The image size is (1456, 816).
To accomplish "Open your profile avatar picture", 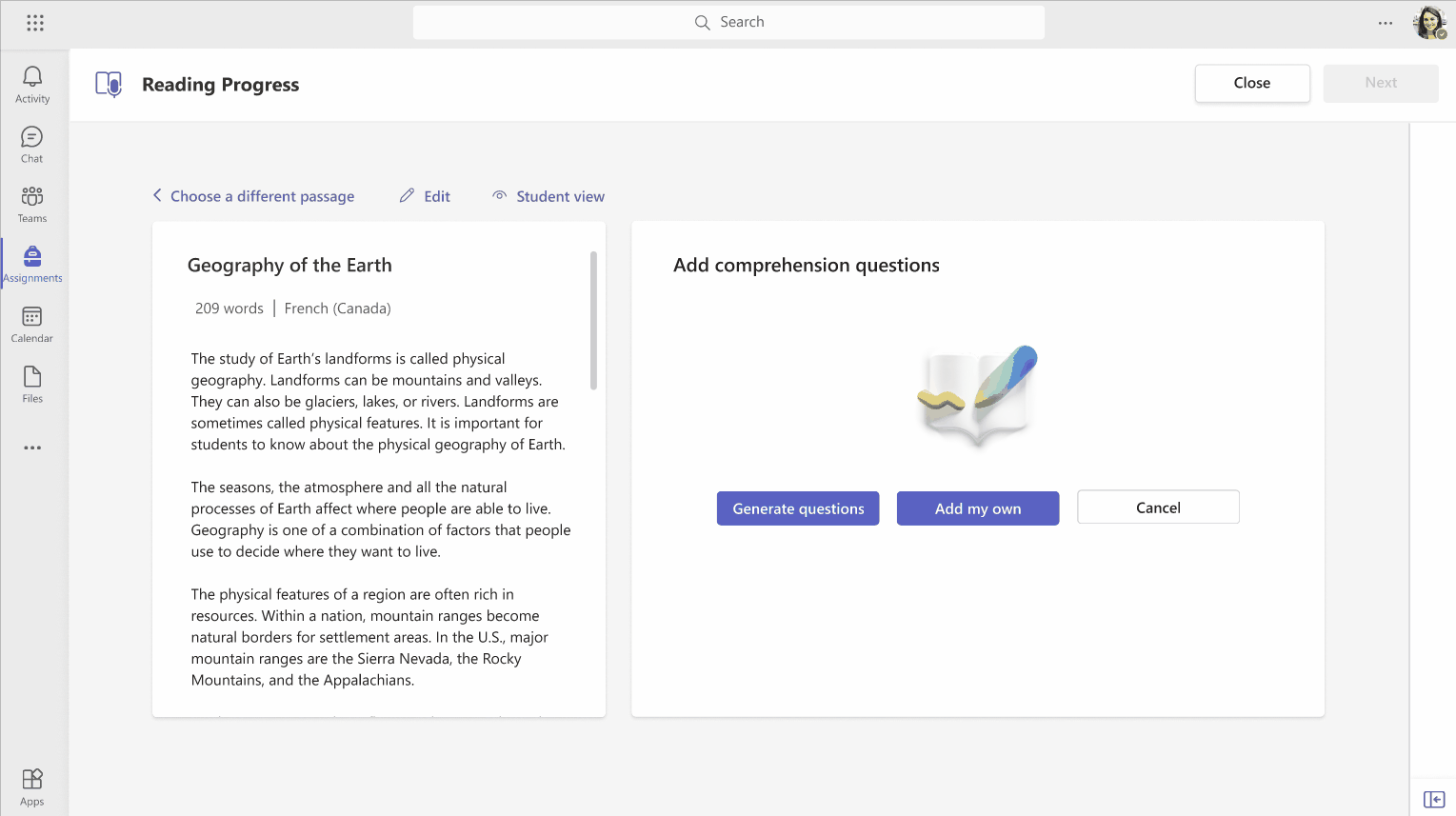I will 1428,23.
